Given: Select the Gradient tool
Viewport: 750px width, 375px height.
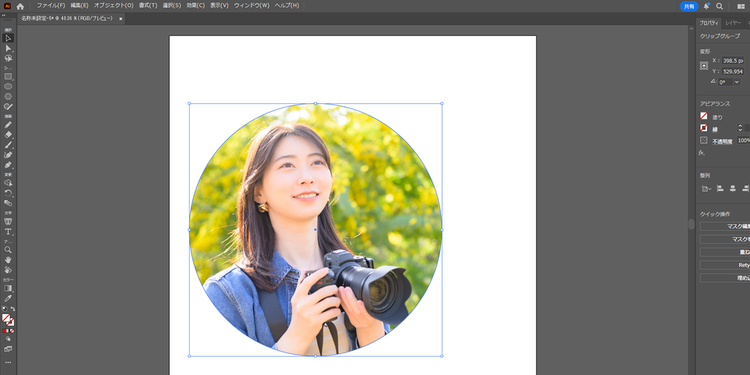Looking at the screenshot, I should 8,288.
